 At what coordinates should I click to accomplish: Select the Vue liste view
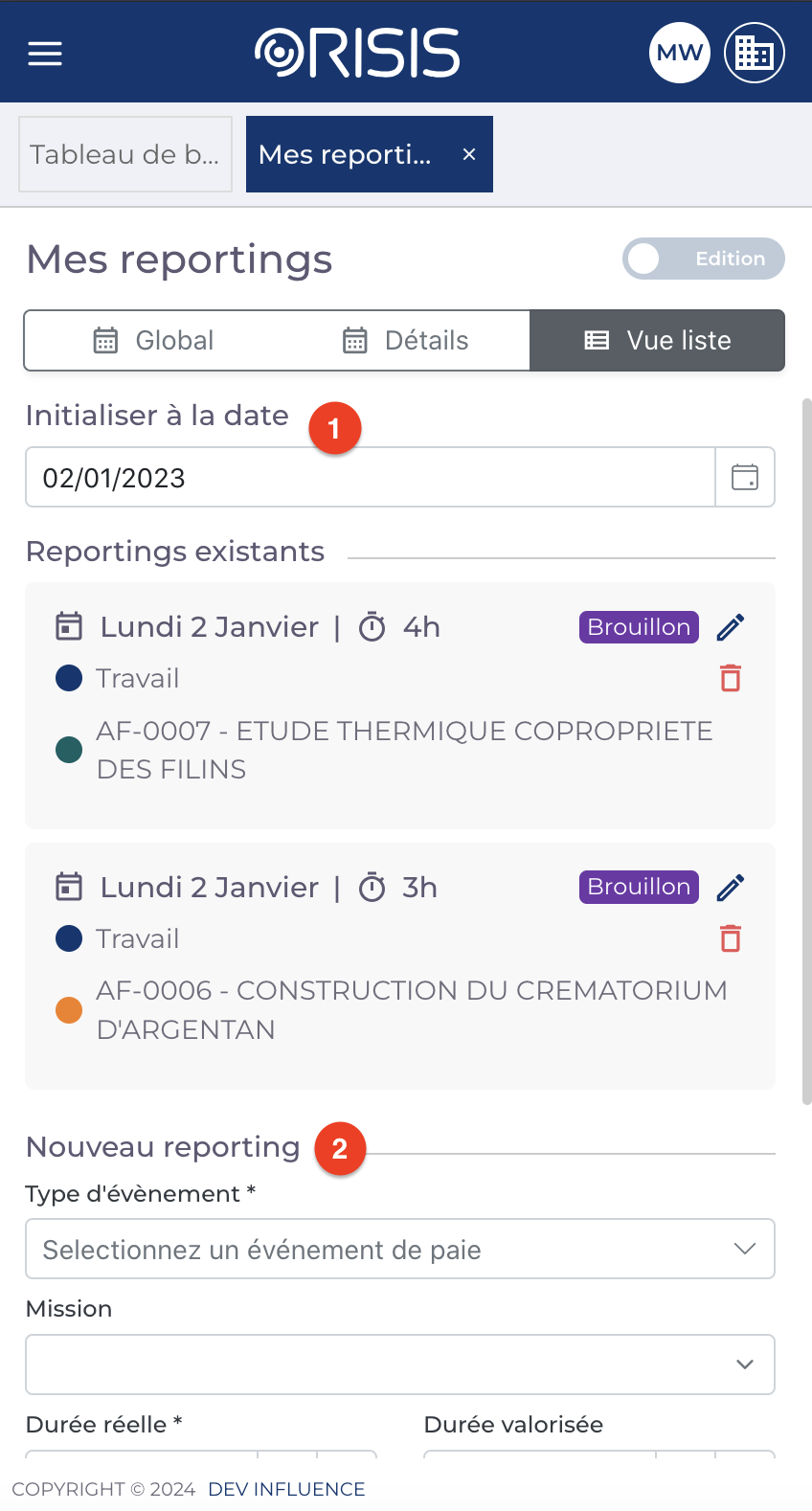(x=658, y=340)
